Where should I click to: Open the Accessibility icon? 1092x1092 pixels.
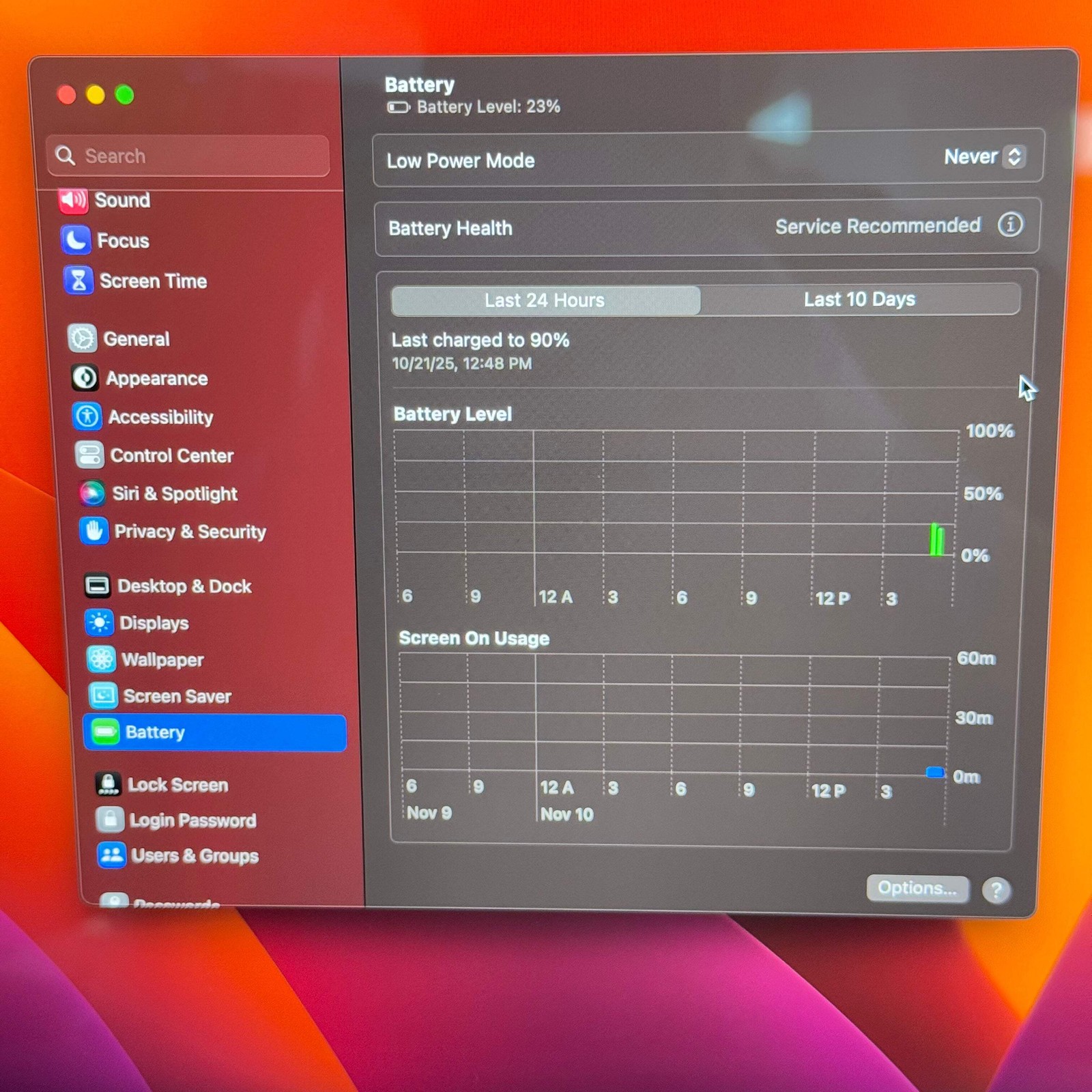coord(87,416)
